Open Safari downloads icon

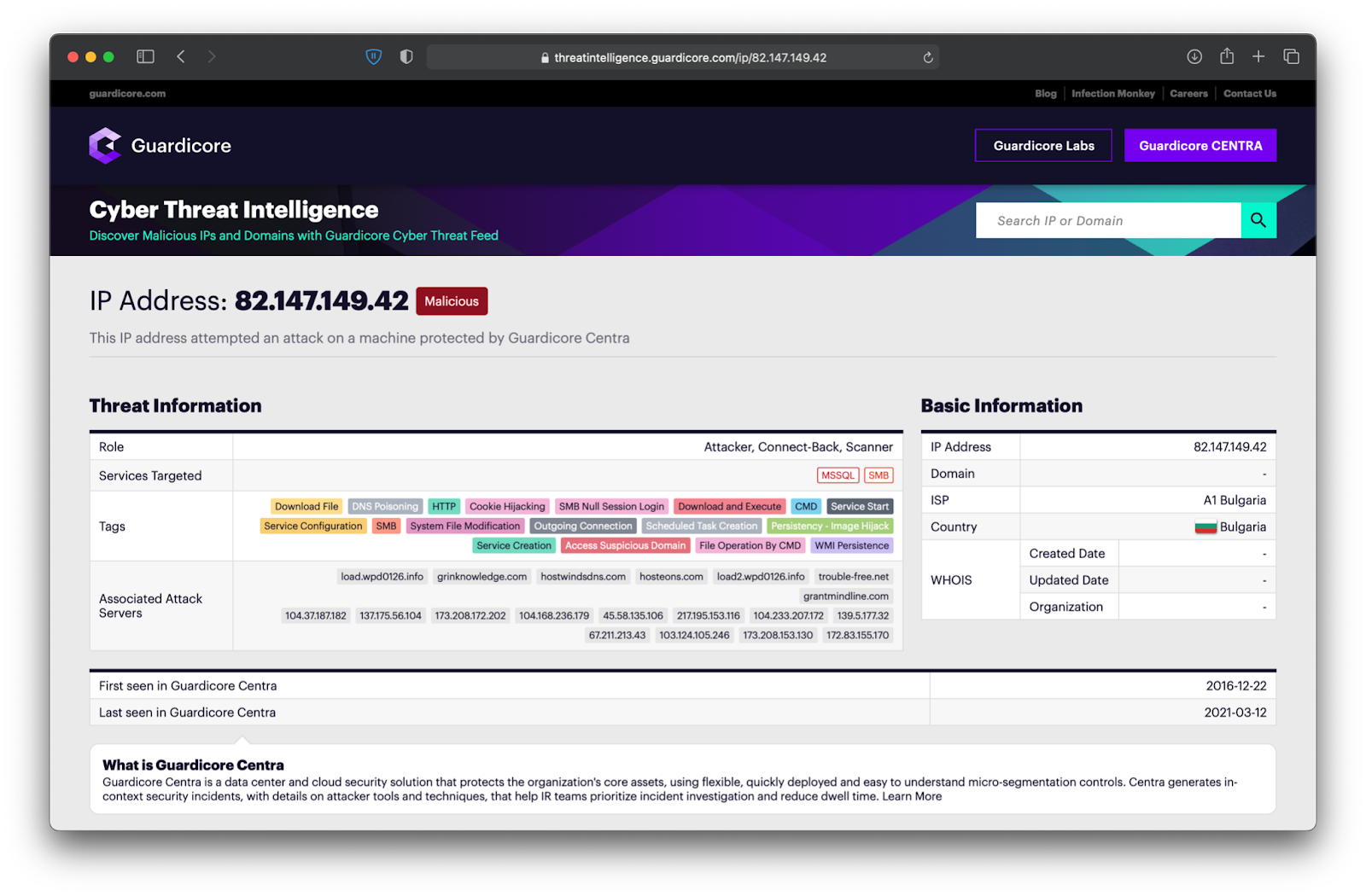[x=1194, y=57]
